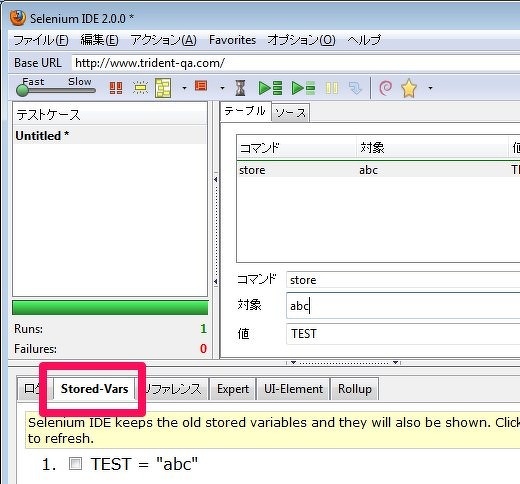Image resolution: width=520 pixels, height=484 pixels.
Task: Click lower splitter arrow beside test pane
Action: 216,282
